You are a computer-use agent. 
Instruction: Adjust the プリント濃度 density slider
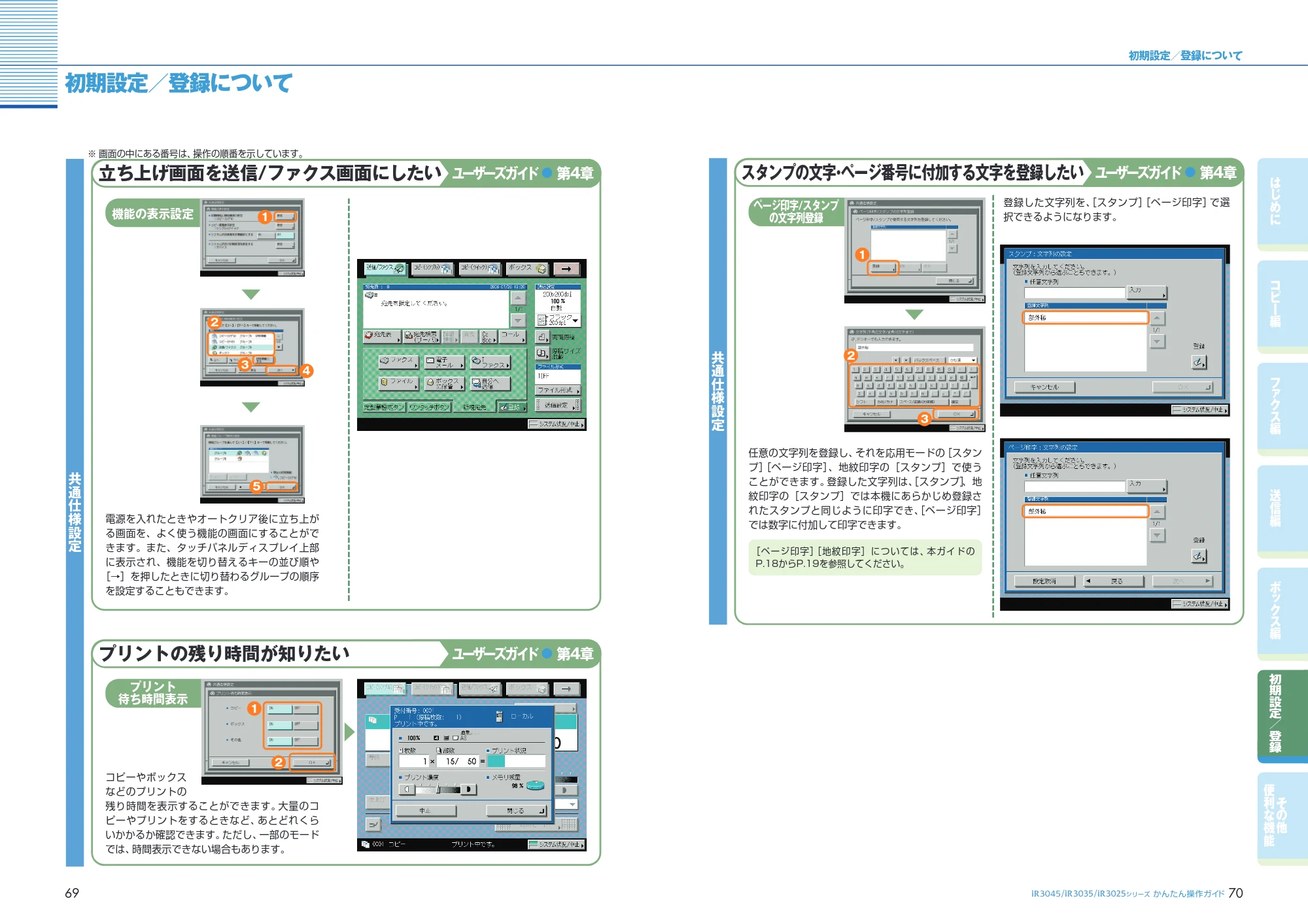tap(438, 790)
